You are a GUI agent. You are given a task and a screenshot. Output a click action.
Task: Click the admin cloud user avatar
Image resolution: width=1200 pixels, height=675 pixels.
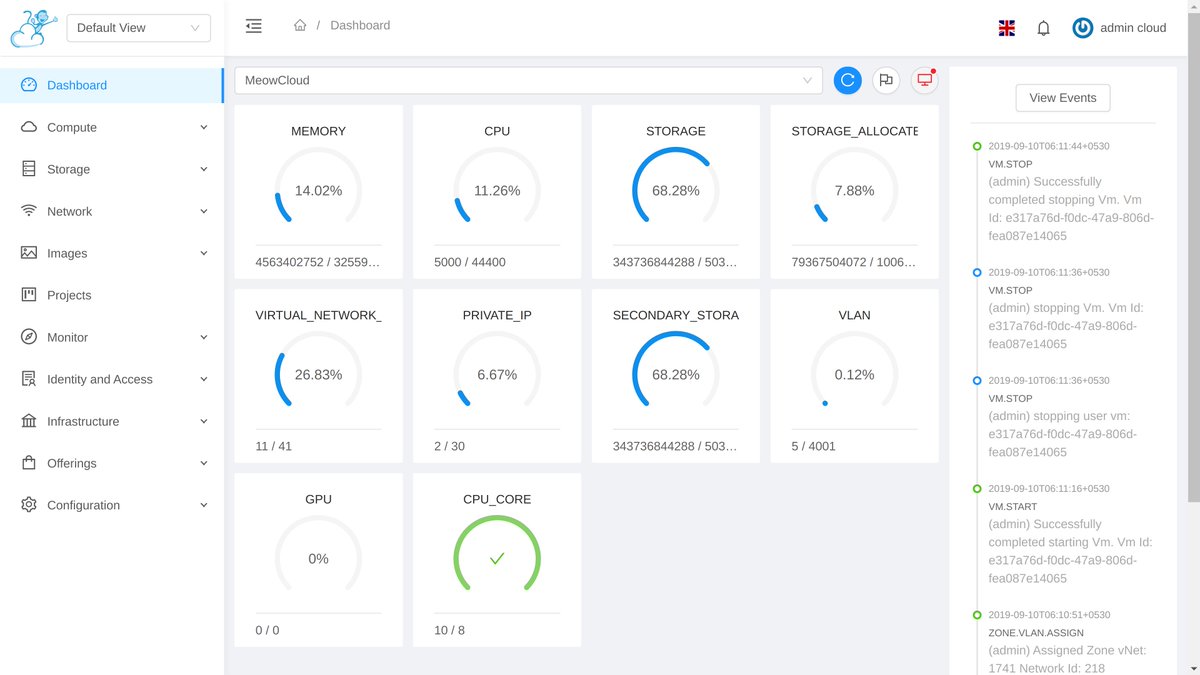point(1082,28)
